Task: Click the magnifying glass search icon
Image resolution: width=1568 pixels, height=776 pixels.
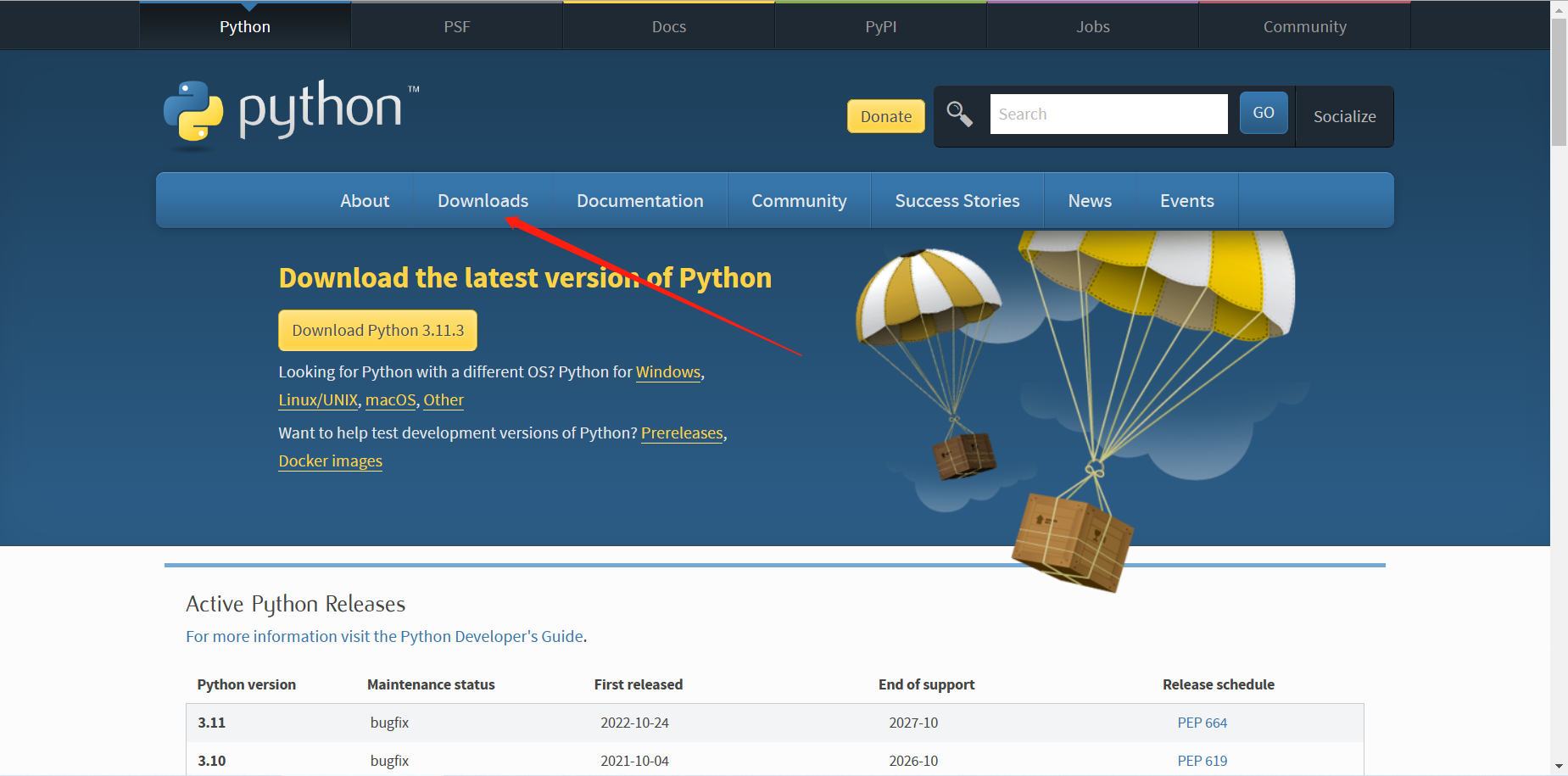Action: click(x=959, y=114)
